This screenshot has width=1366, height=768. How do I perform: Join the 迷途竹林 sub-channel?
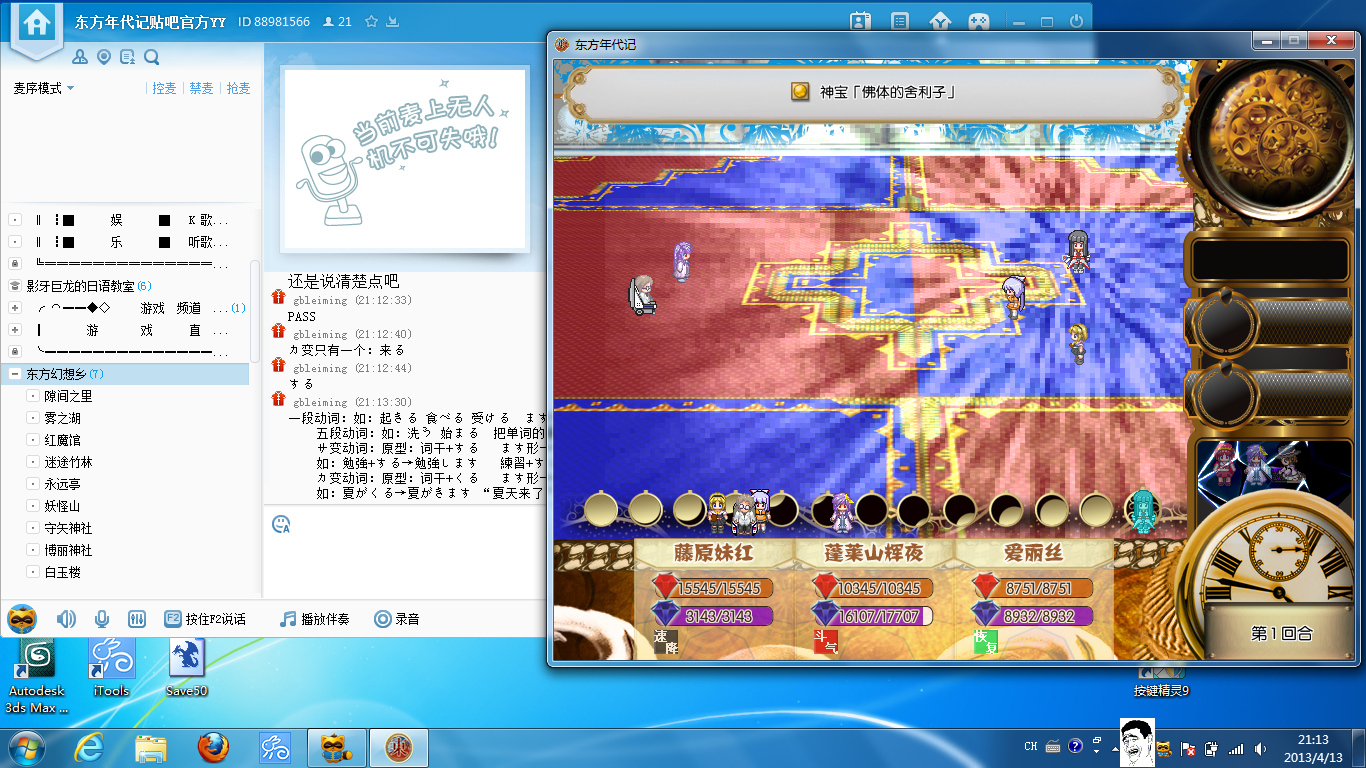[68, 462]
